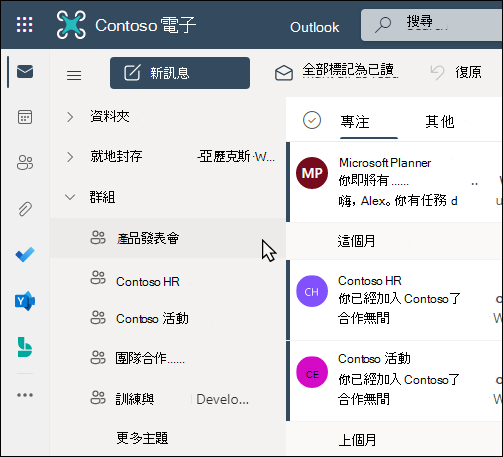The height and width of the screenshot is (457, 503).
Task: Toggle the hamburger navigation pane icon
Action: pyautogui.click(x=74, y=75)
